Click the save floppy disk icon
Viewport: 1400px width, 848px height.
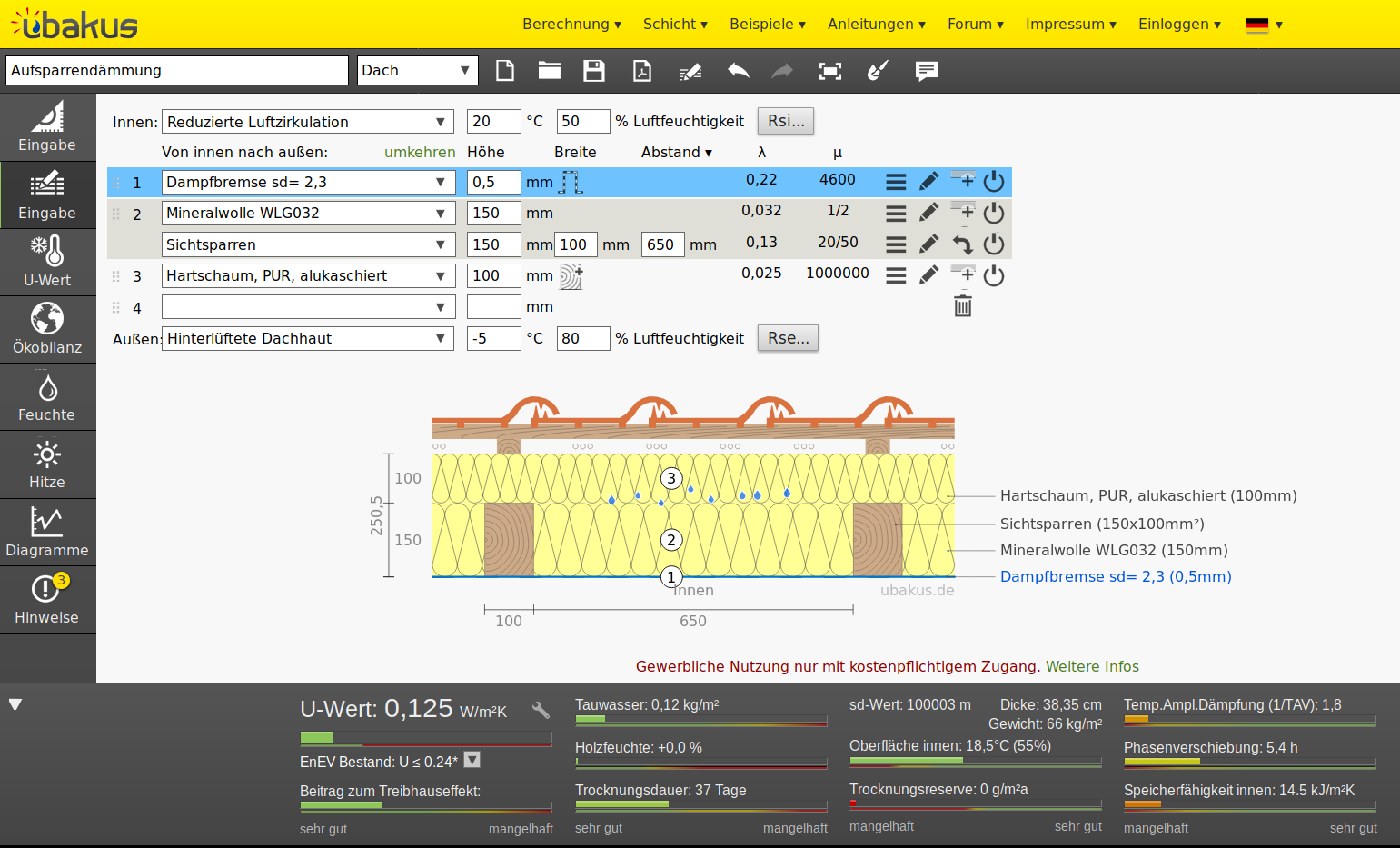pyautogui.click(x=594, y=71)
